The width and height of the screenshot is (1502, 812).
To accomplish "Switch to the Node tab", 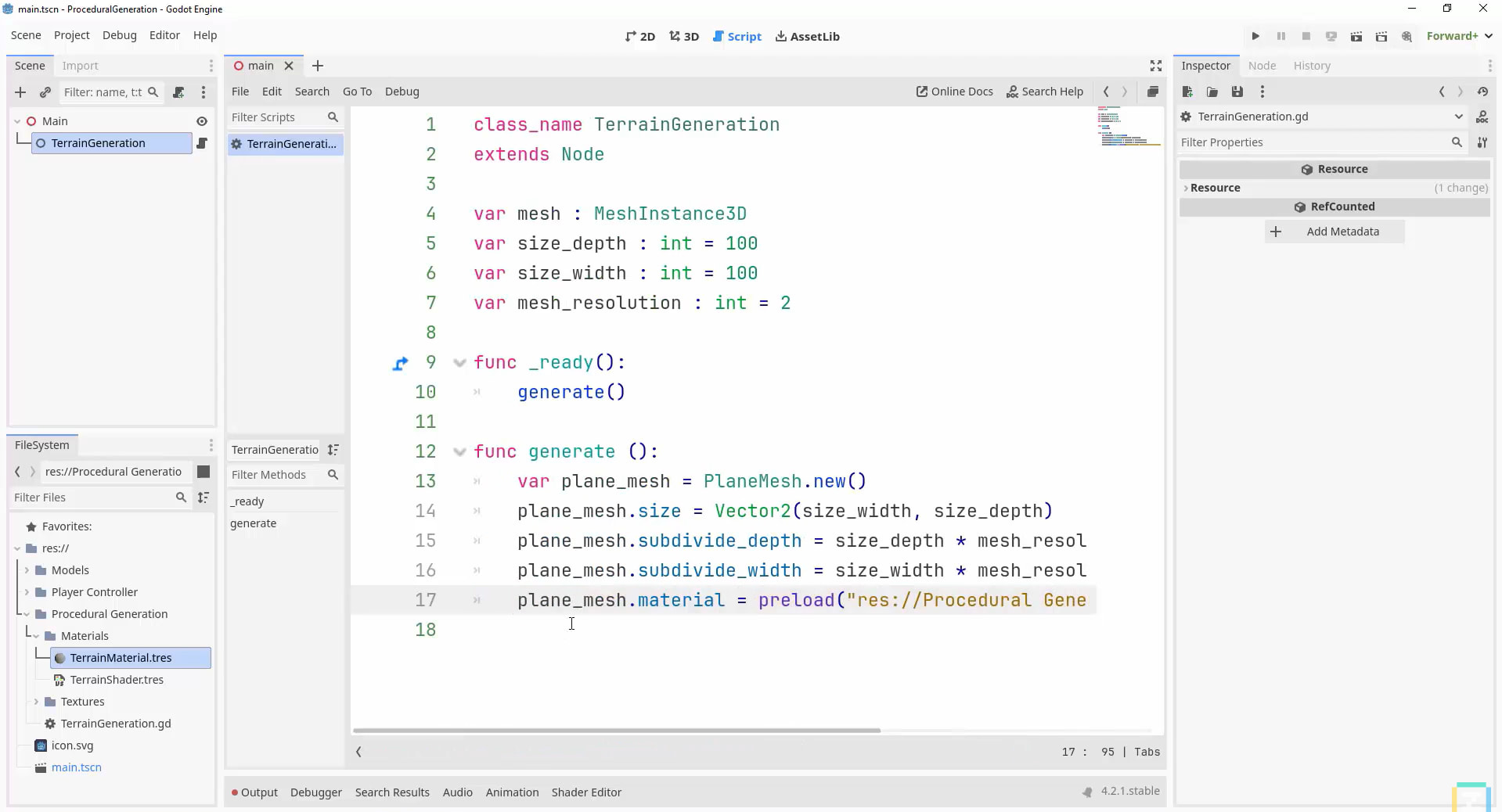I will [1262, 66].
